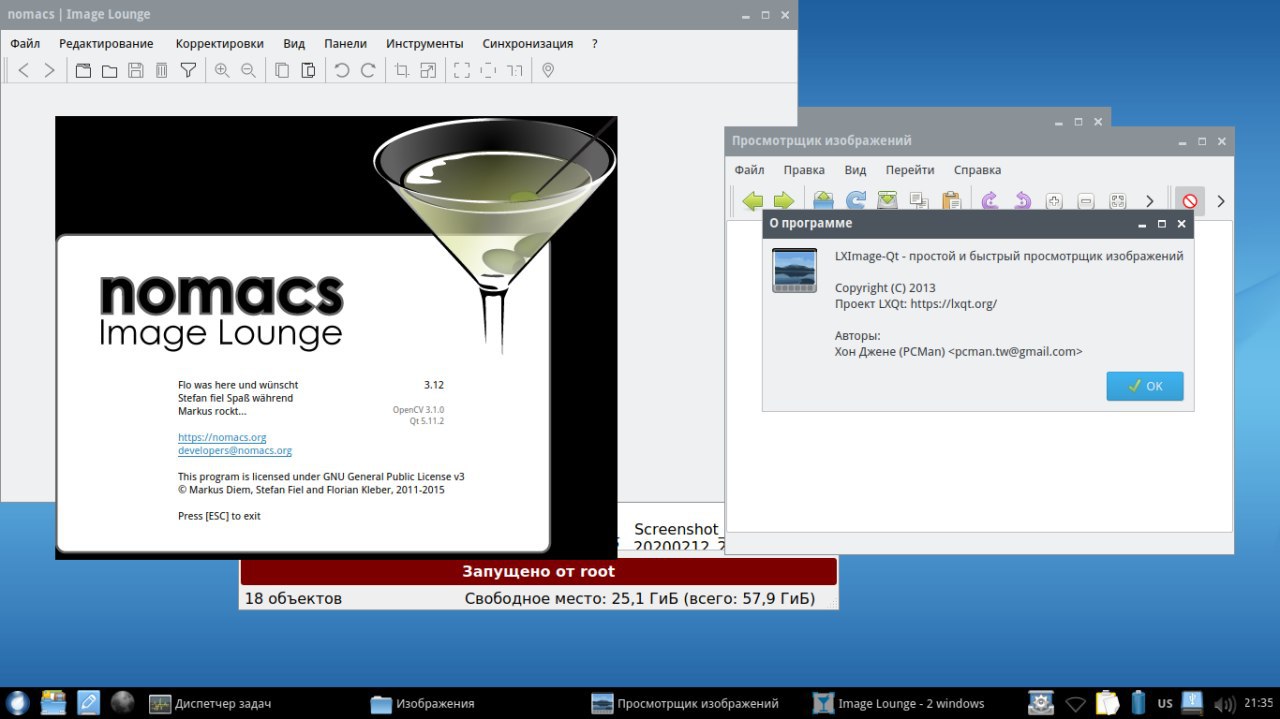Click the save-as green arrow icon in LXImage
This screenshot has width=1280, height=719.
pyautogui.click(x=888, y=200)
